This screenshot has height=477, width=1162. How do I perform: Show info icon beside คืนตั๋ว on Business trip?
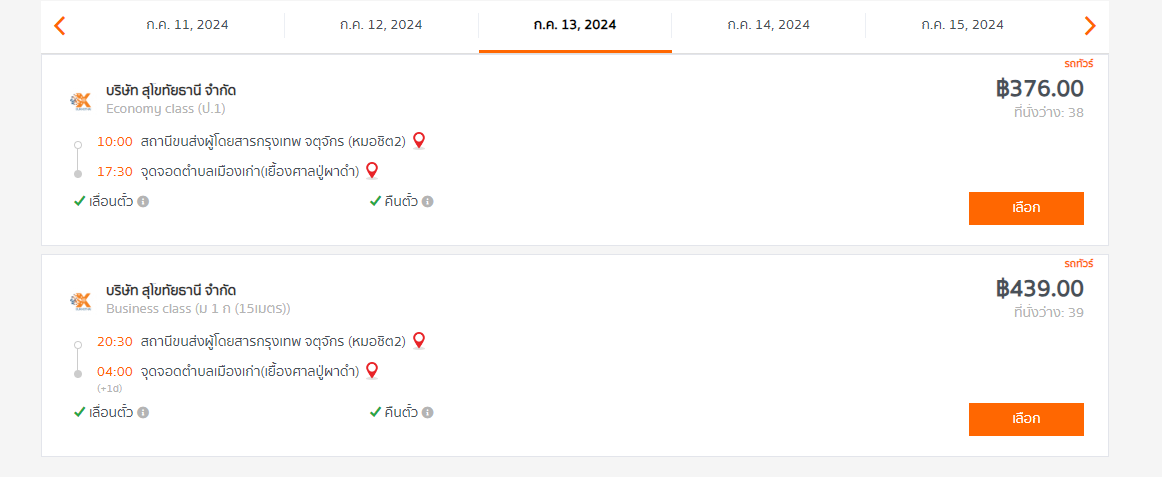pyautogui.click(x=428, y=413)
